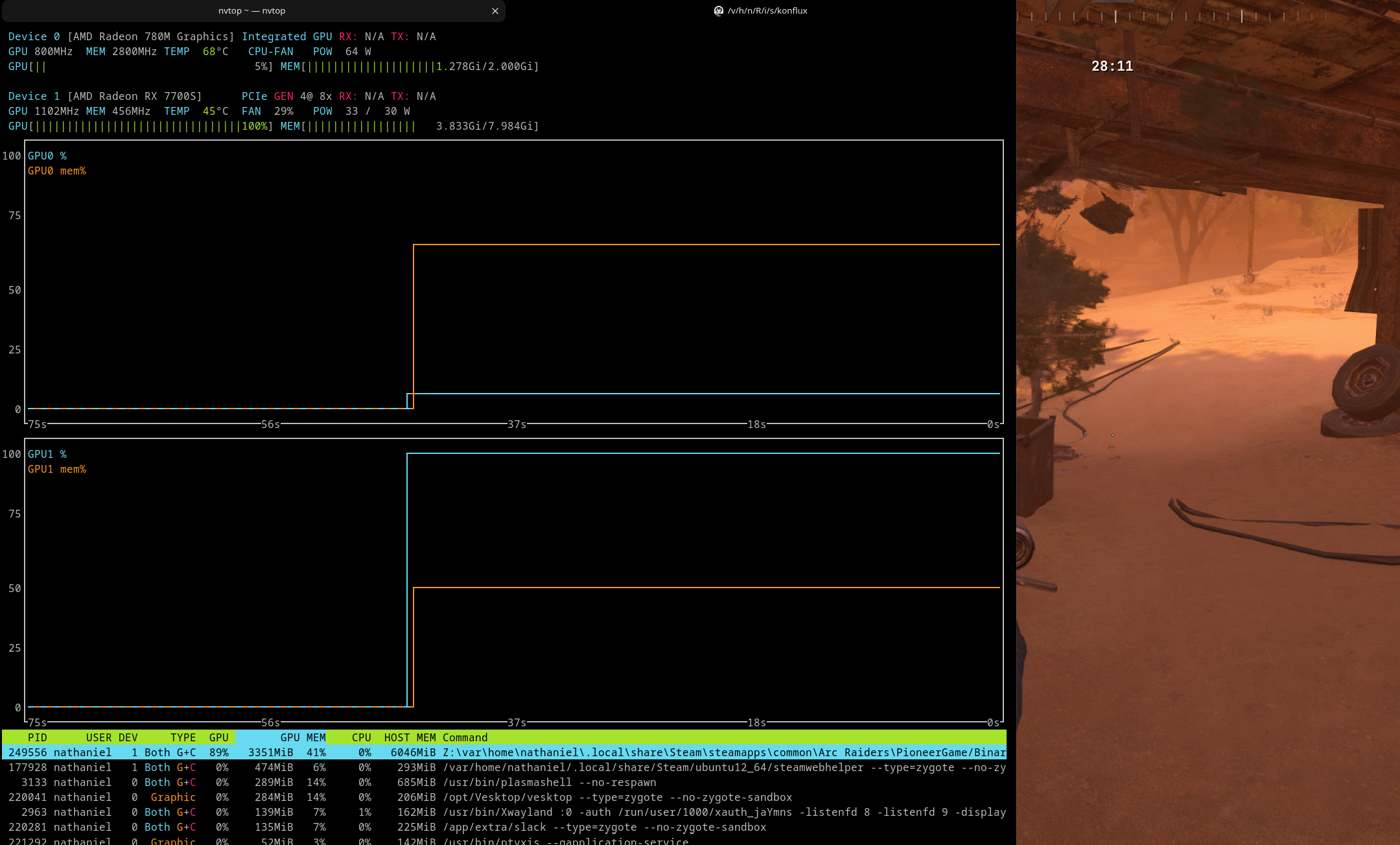1400x845 pixels.
Task: Click the container icon on the konflux tab
Action: (718, 11)
